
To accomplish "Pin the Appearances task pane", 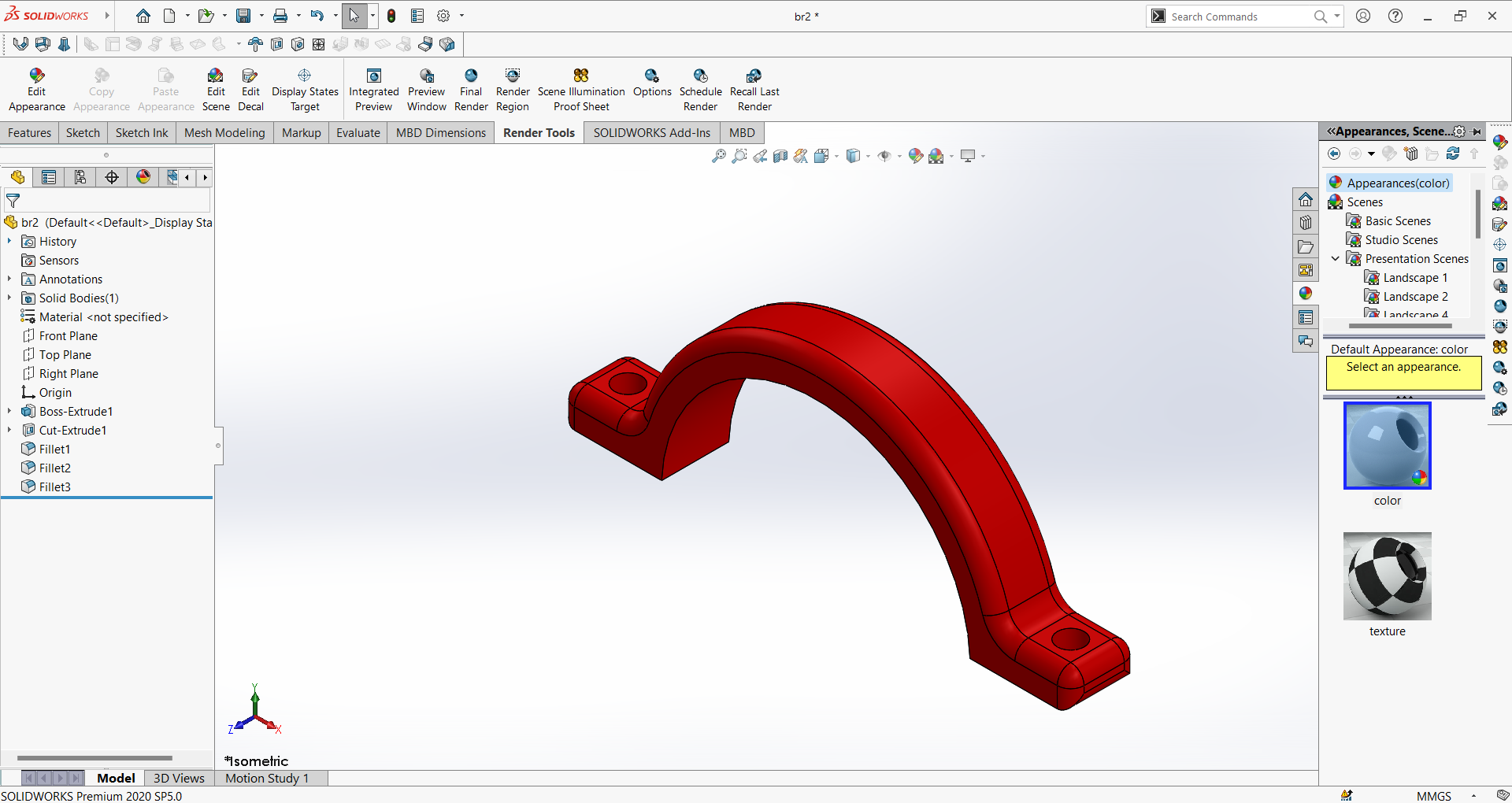I will coord(1477,131).
